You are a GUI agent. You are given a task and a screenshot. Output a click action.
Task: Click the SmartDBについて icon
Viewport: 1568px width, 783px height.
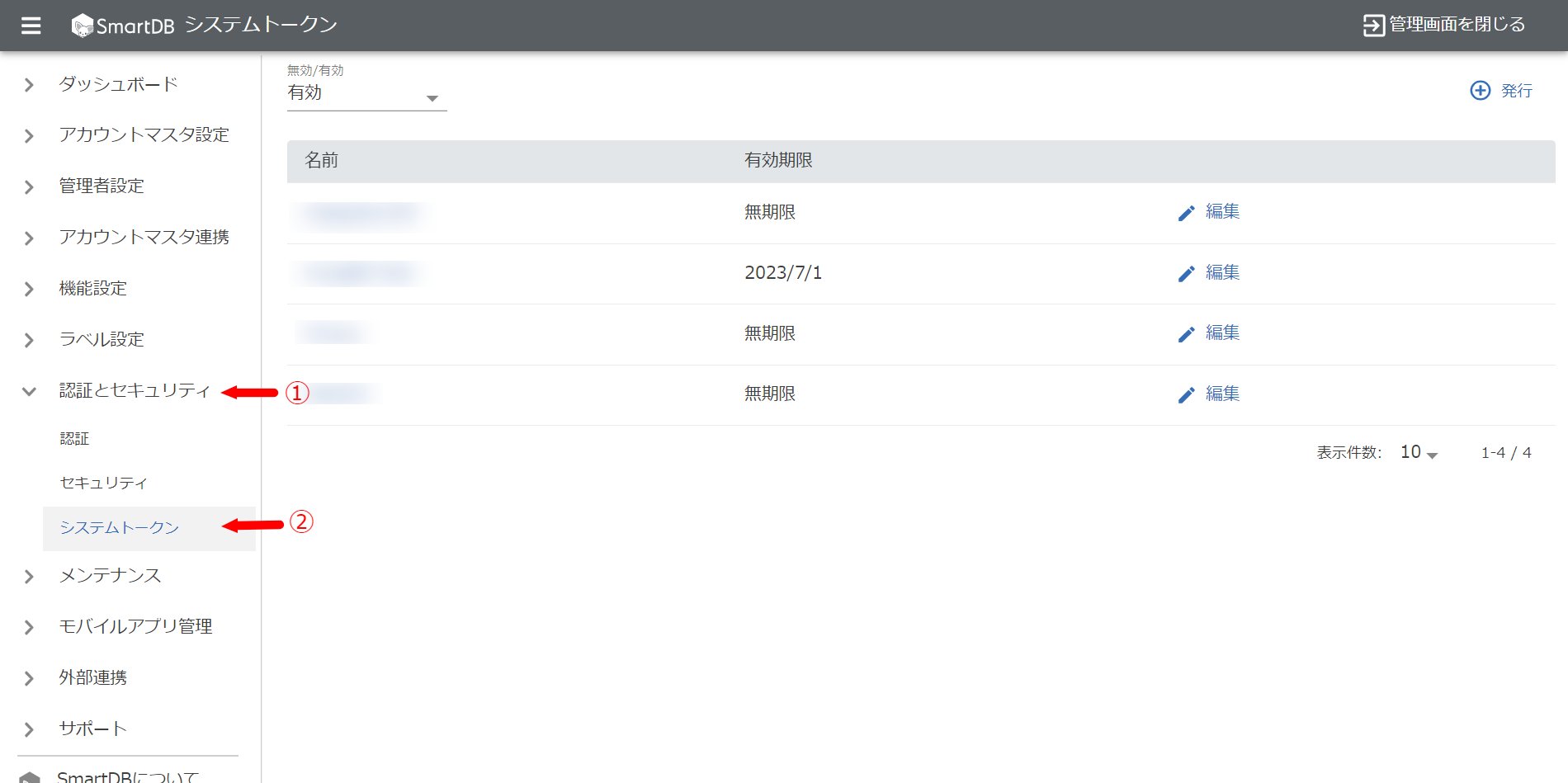(x=30, y=777)
